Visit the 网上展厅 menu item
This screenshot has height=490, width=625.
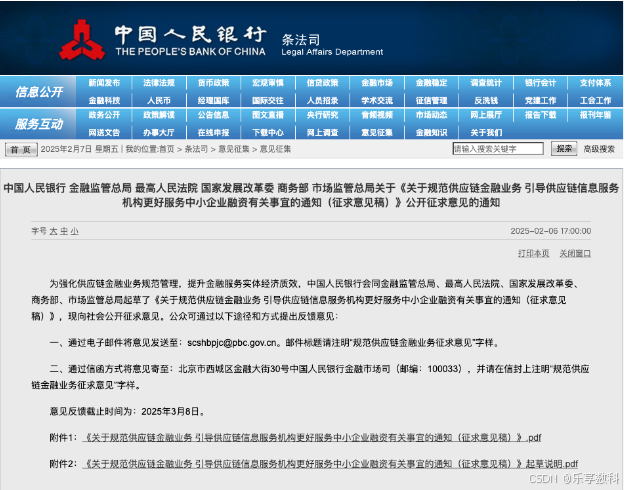(x=486, y=115)
